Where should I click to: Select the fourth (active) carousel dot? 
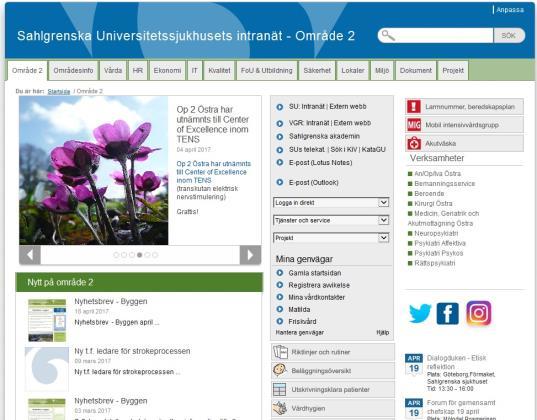tap(139, 255)
